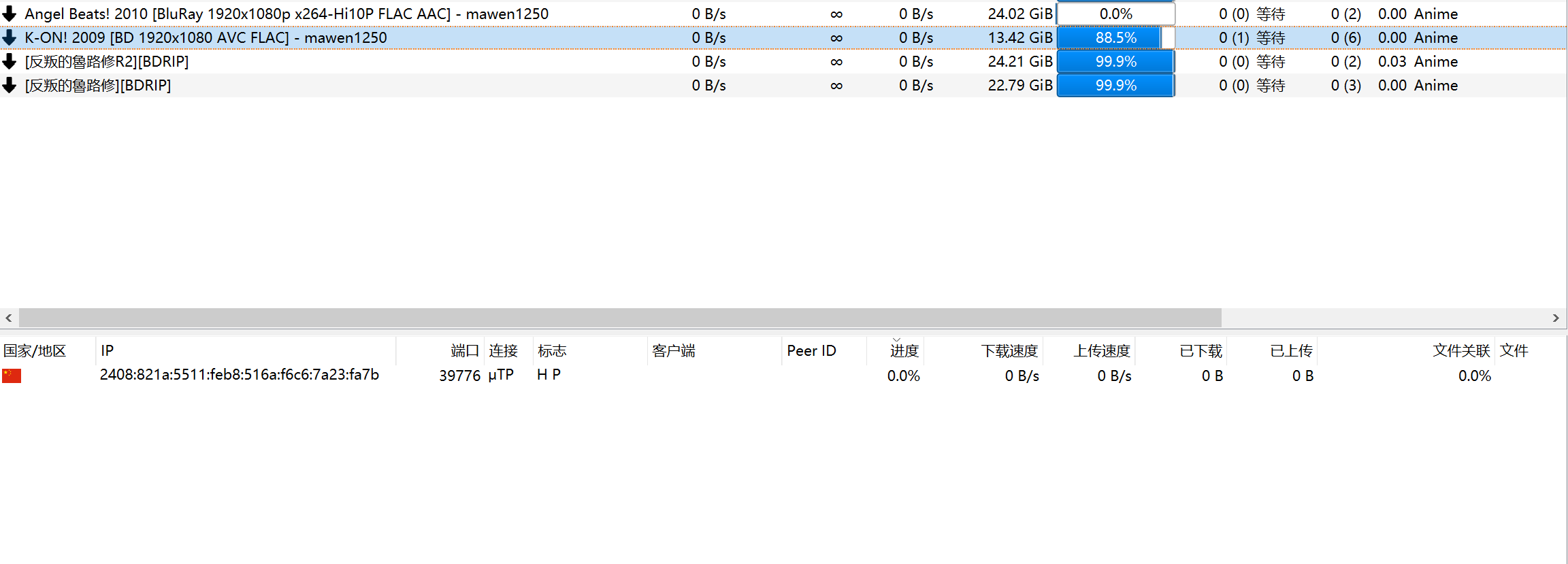Image resolution: width=1568 pixels, height=564 pixels.
Task: Click the left arrow of the horizontal scrollbar
Action: (x=9, y=318)
